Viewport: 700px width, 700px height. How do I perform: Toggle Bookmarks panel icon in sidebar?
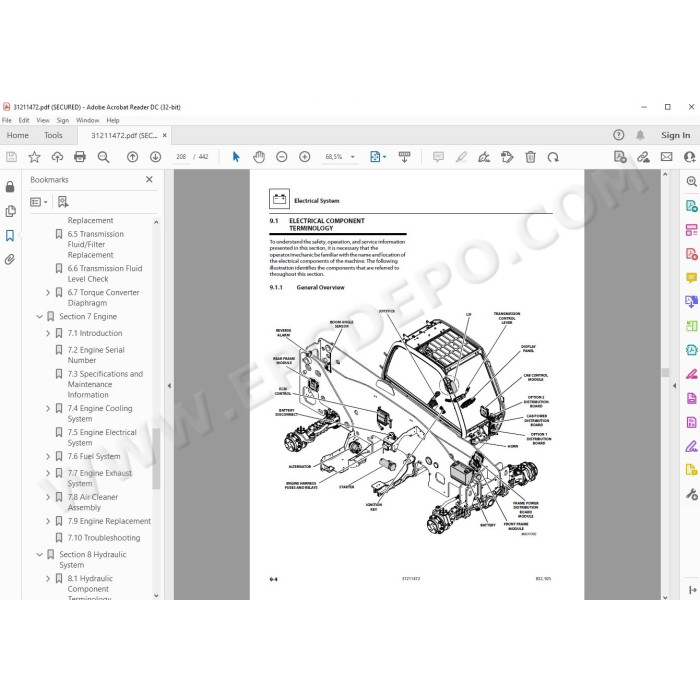pyautogui.click(x=10, y=235)
